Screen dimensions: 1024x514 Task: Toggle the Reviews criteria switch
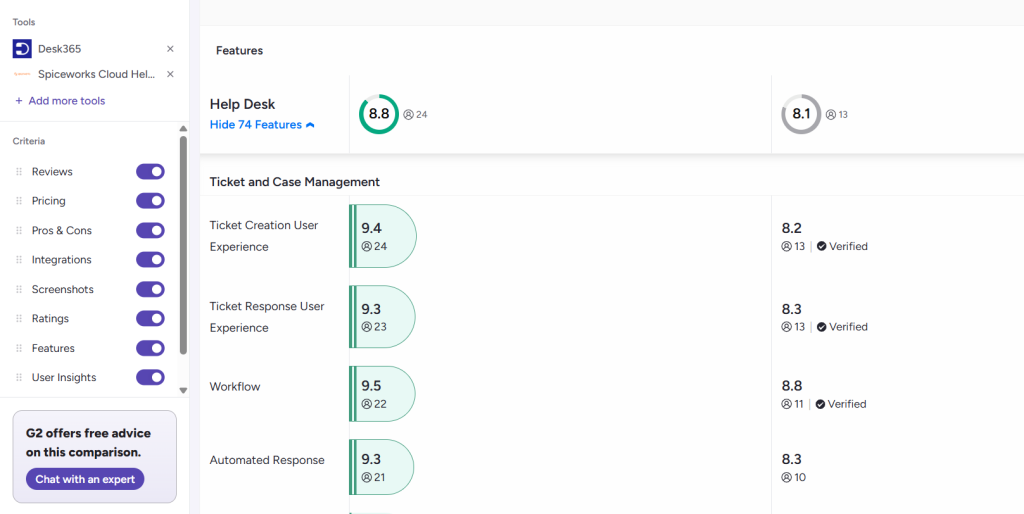150,172
